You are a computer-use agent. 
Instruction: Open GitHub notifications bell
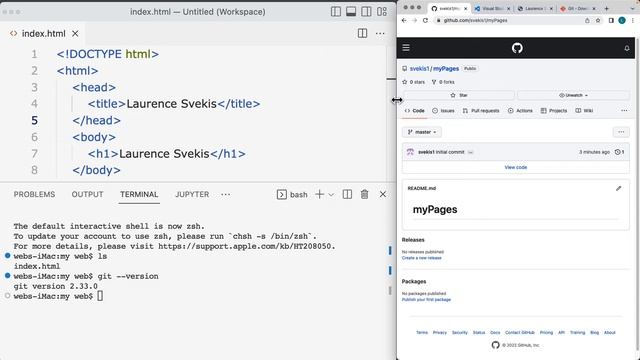pos(627,48)
